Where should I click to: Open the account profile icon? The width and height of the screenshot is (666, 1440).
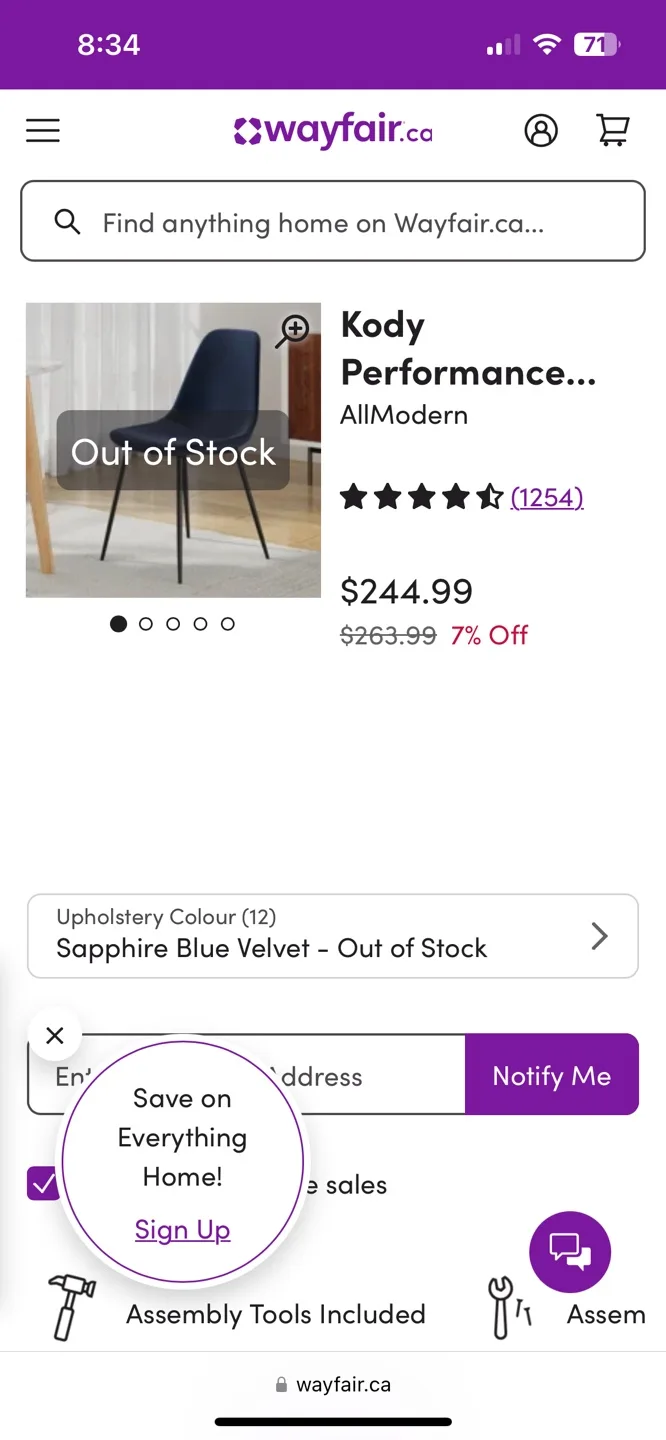point(541,130)
